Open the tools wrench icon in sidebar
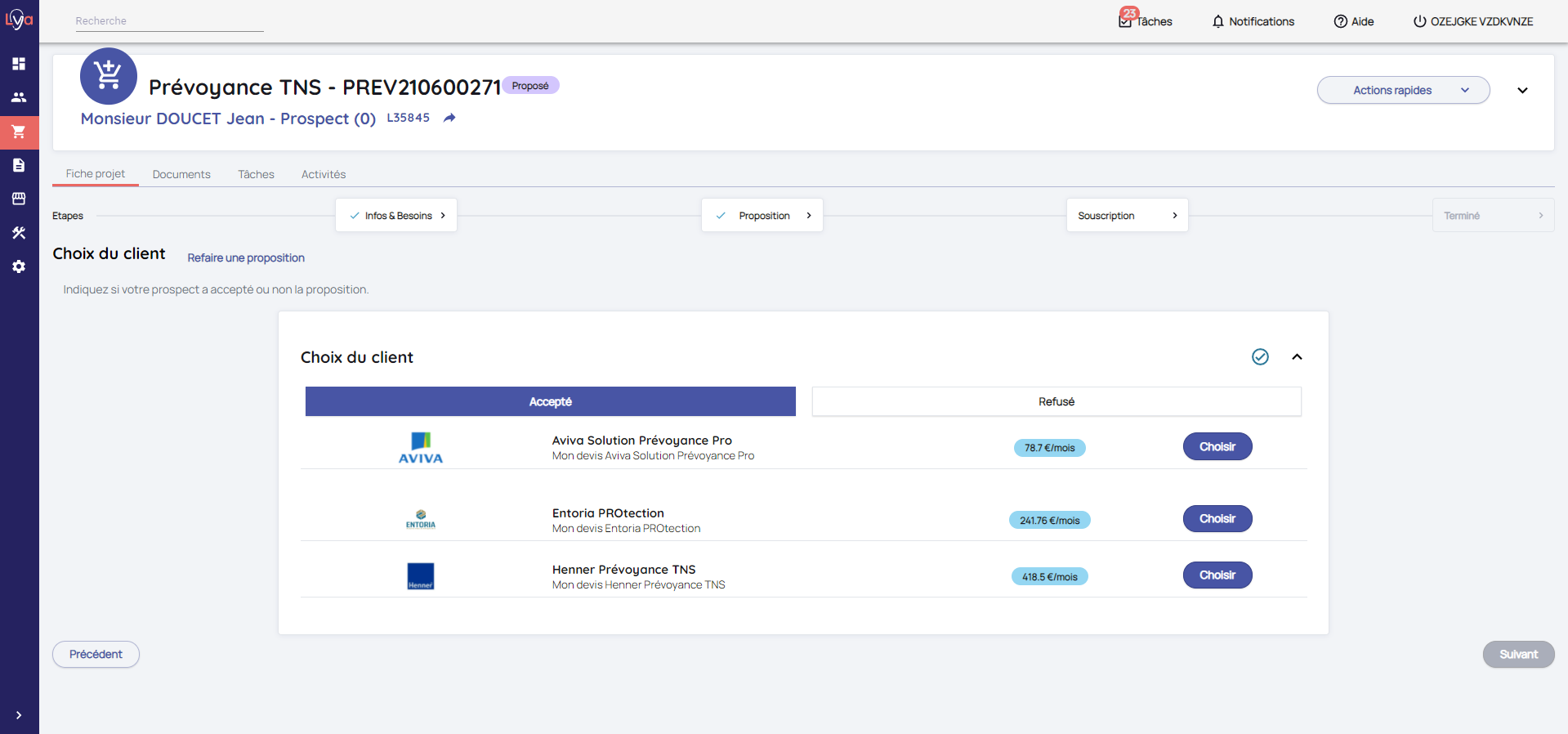 coord(19,233)
